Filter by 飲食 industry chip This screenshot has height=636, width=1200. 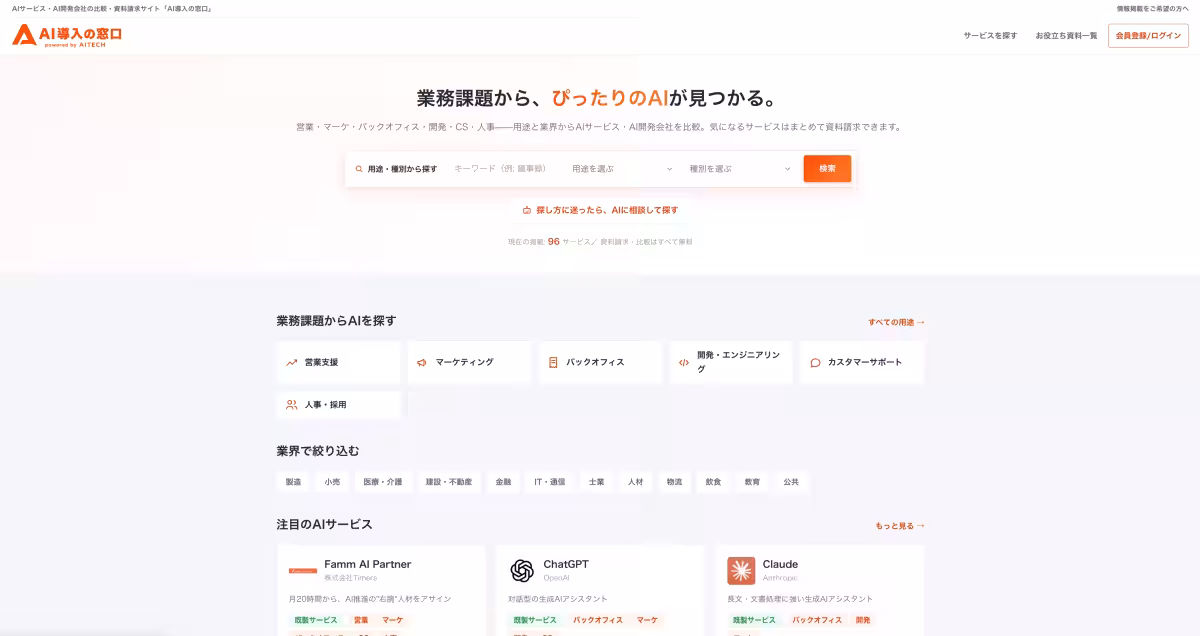click(x=714, y=482)
